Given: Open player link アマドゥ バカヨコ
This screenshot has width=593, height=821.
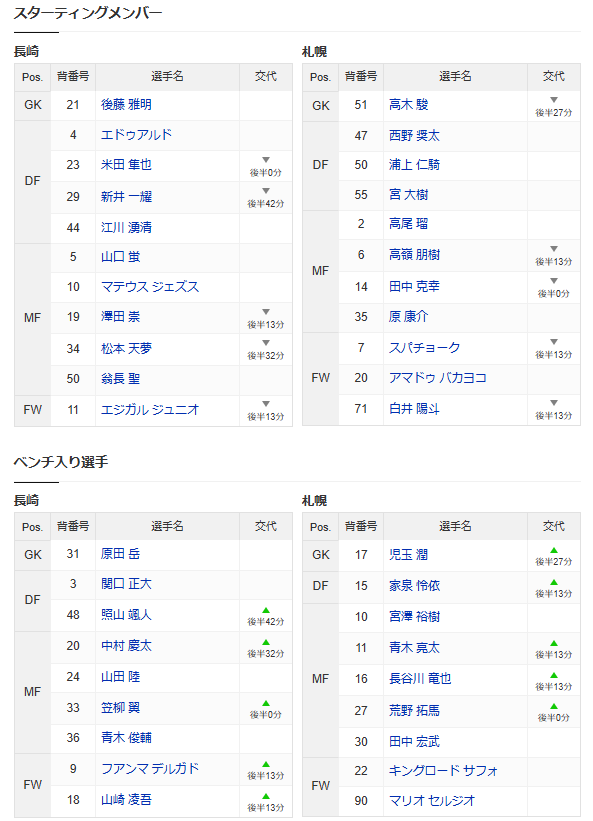Looking at the screenshot, I should 438,378.
